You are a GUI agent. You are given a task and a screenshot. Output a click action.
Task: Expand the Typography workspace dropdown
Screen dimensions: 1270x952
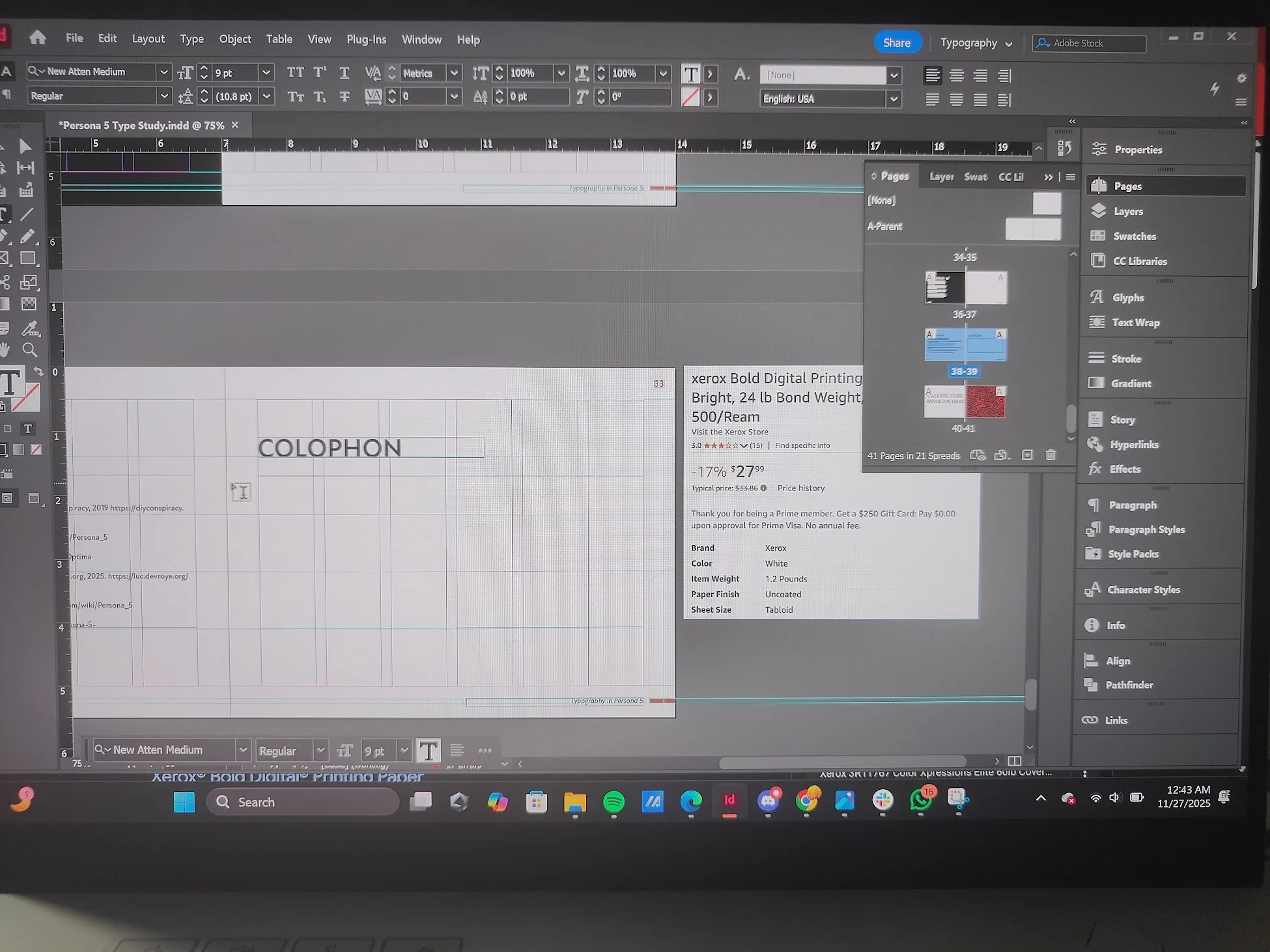coord(976,43)
